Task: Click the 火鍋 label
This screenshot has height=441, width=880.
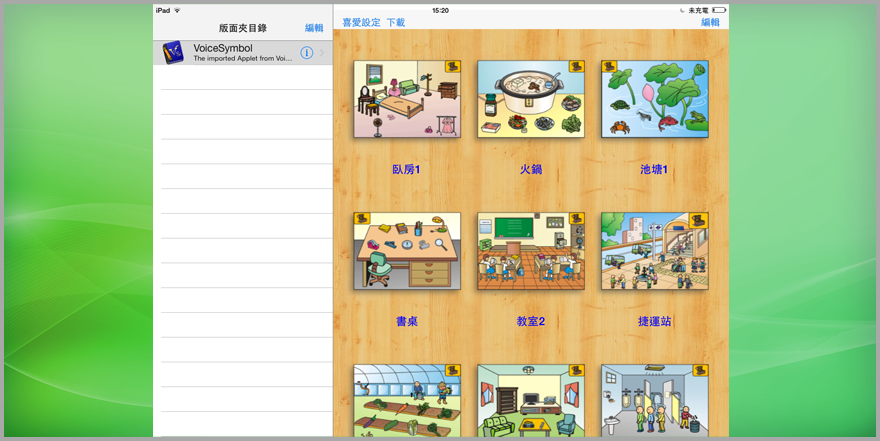Action: point(530,169)
